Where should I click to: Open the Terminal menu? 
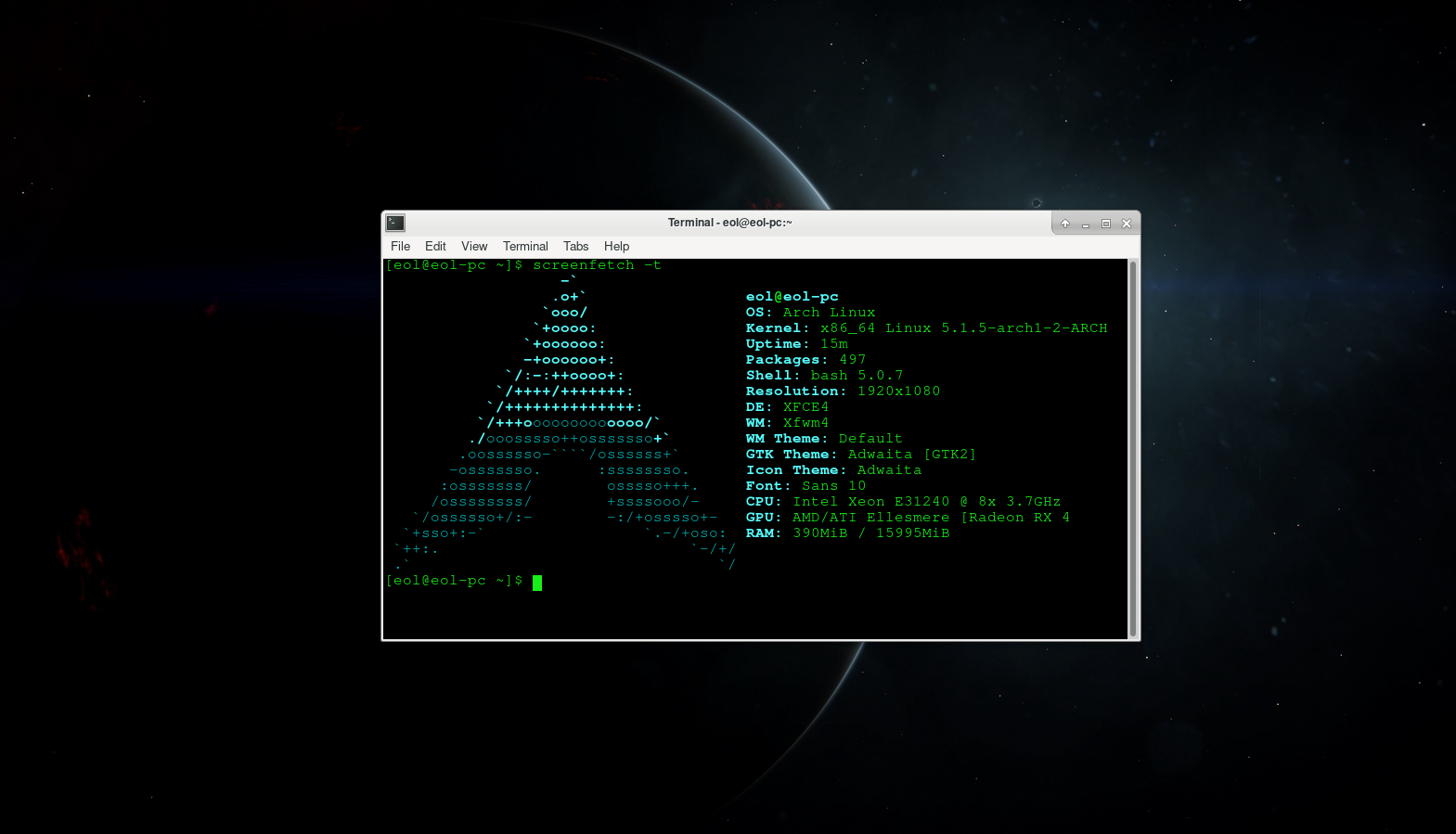coord(525,246)
